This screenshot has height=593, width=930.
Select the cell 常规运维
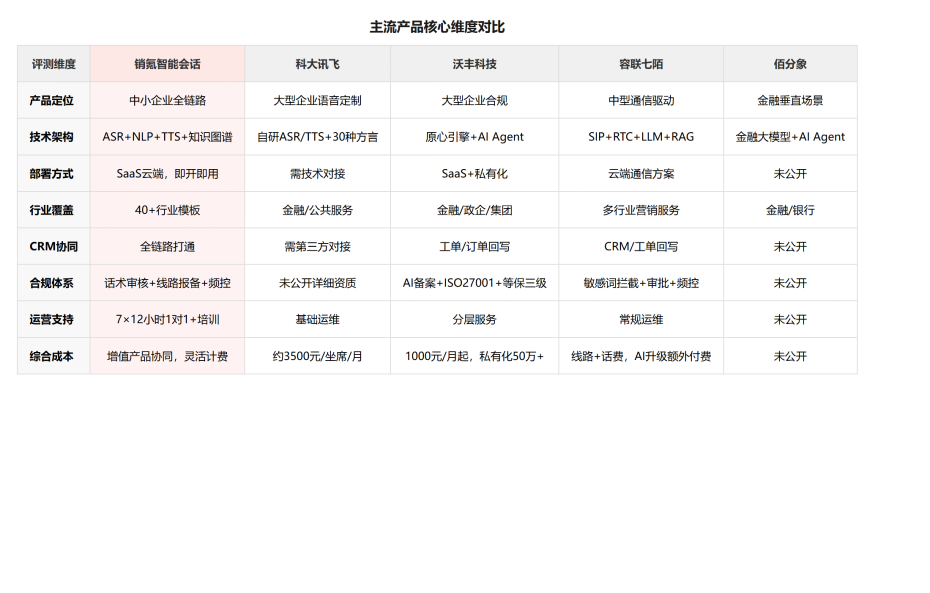tap(641, 320)
